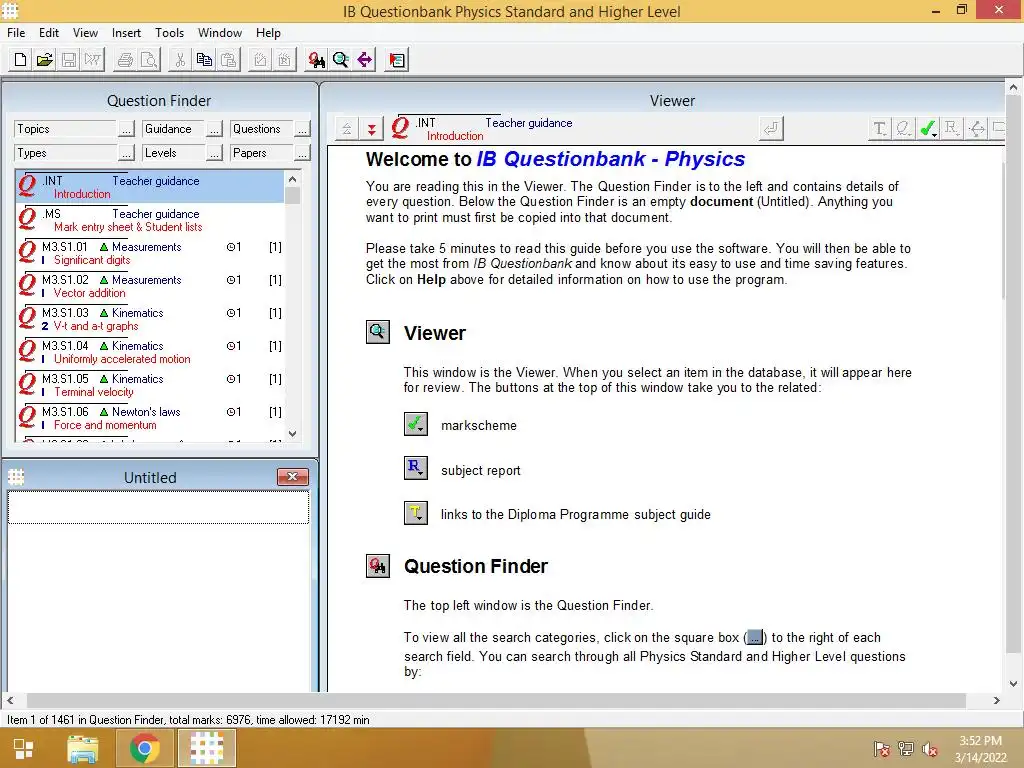
Task: Click the purple double-arrow toolbar icon
Action: coord(364,60)
